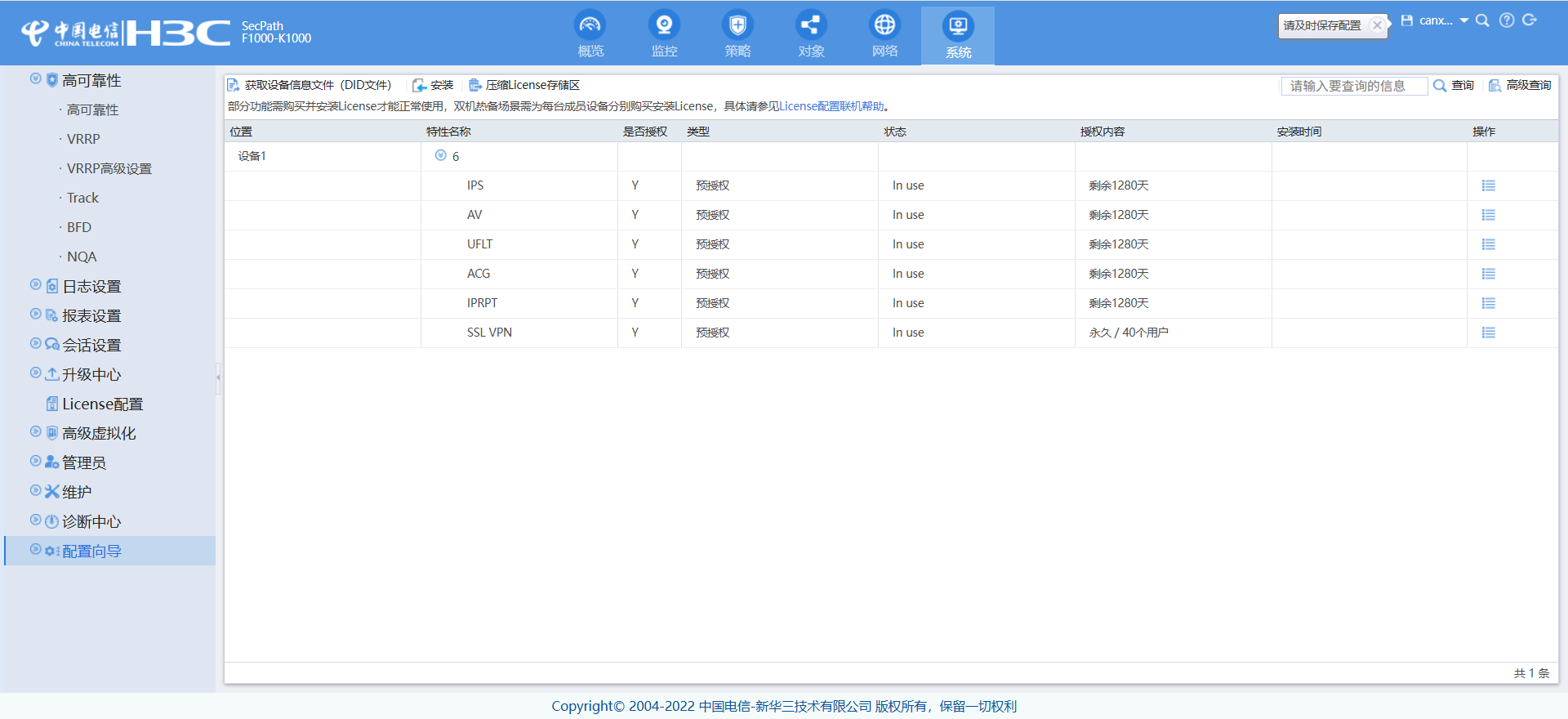Screen dimensions: 1568x719
Task: Open details icon for IPRPT row
Action: (x=1489, y=303)
